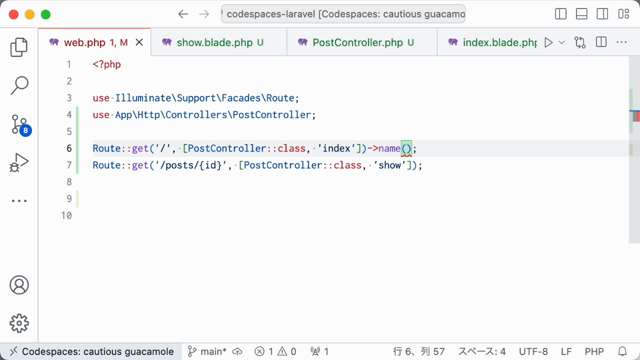Open the Explorer view in activity bar
The height and width of the screenshot is (360, 640).
[19, 47]
